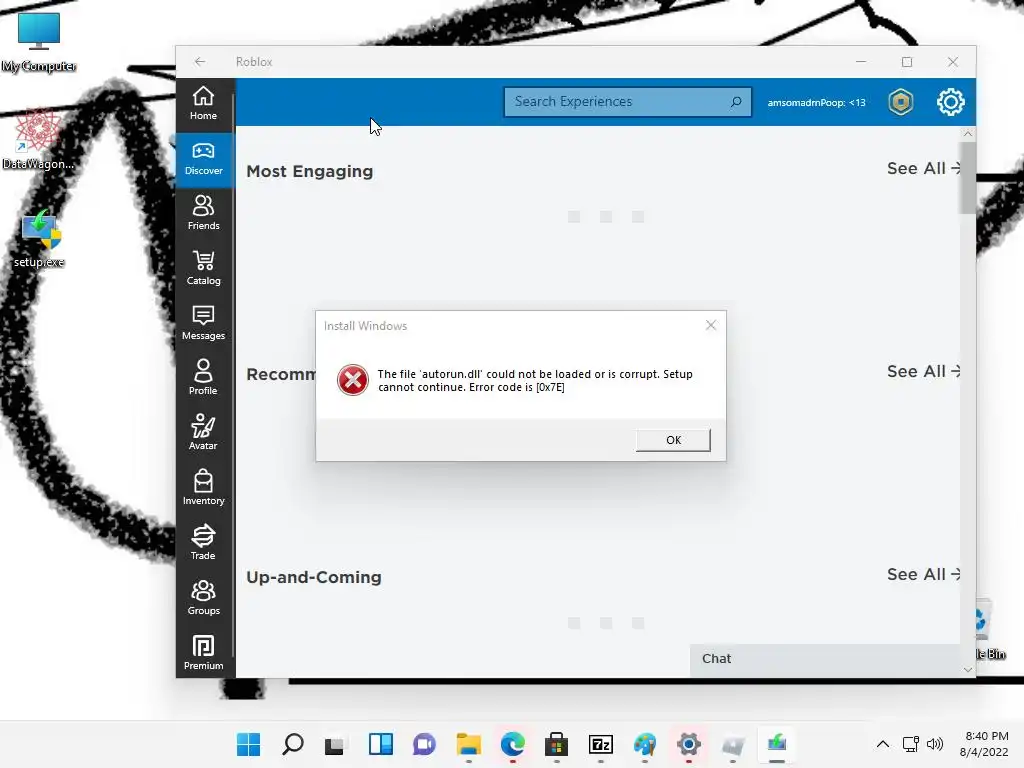Screen dimensions: 1024x768
Task: Click the Install Windows dialog title
Action: pyautogui.click(x=365, y=326)
